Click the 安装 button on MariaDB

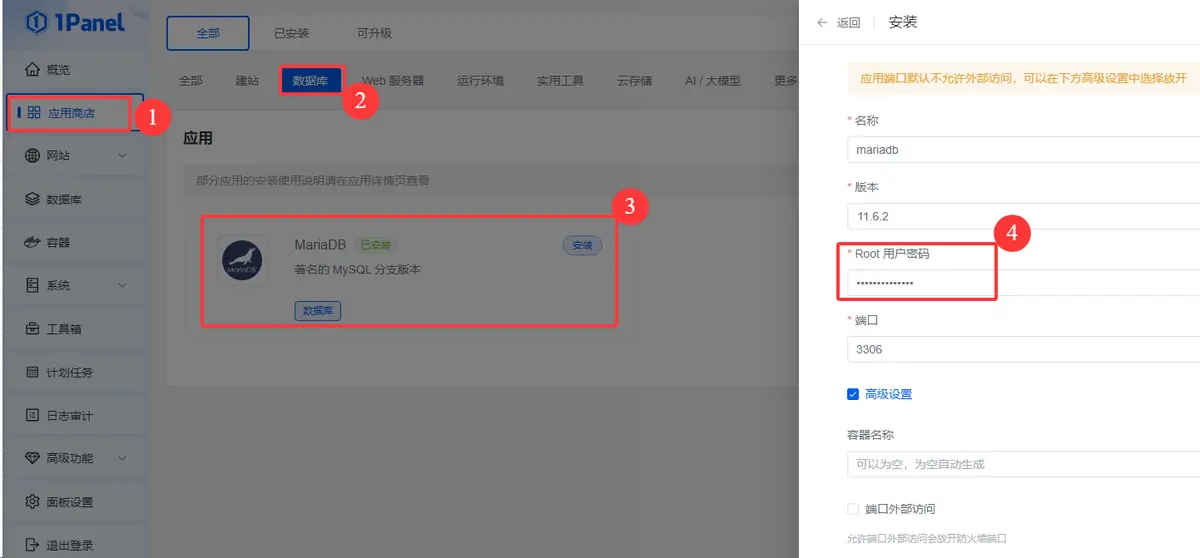click(582, 245)
